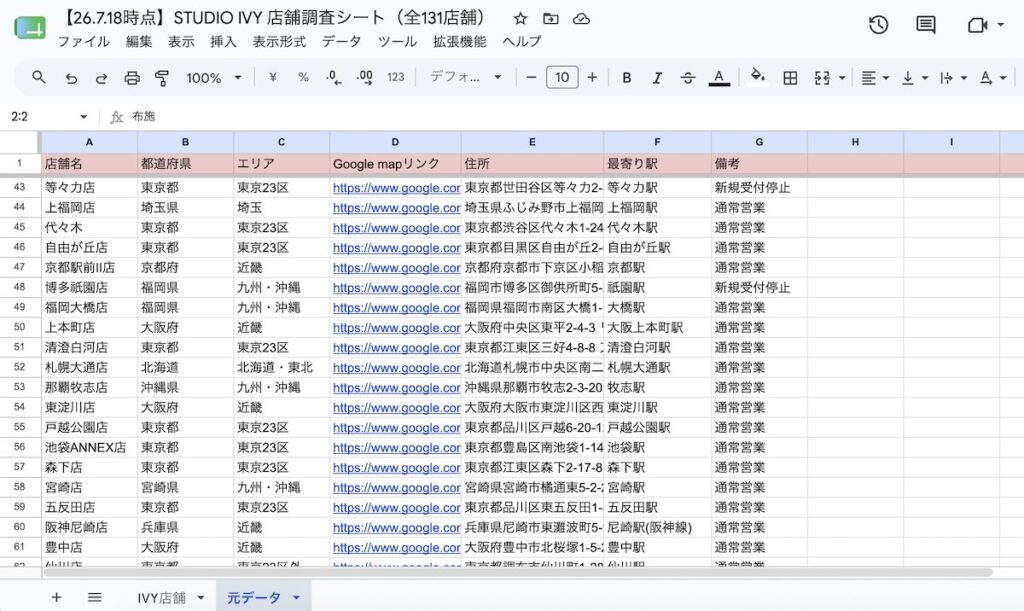This screenshot has width=1024, height=611.
Task: Open the ヘルプ menu
Action: click(521, 42)
